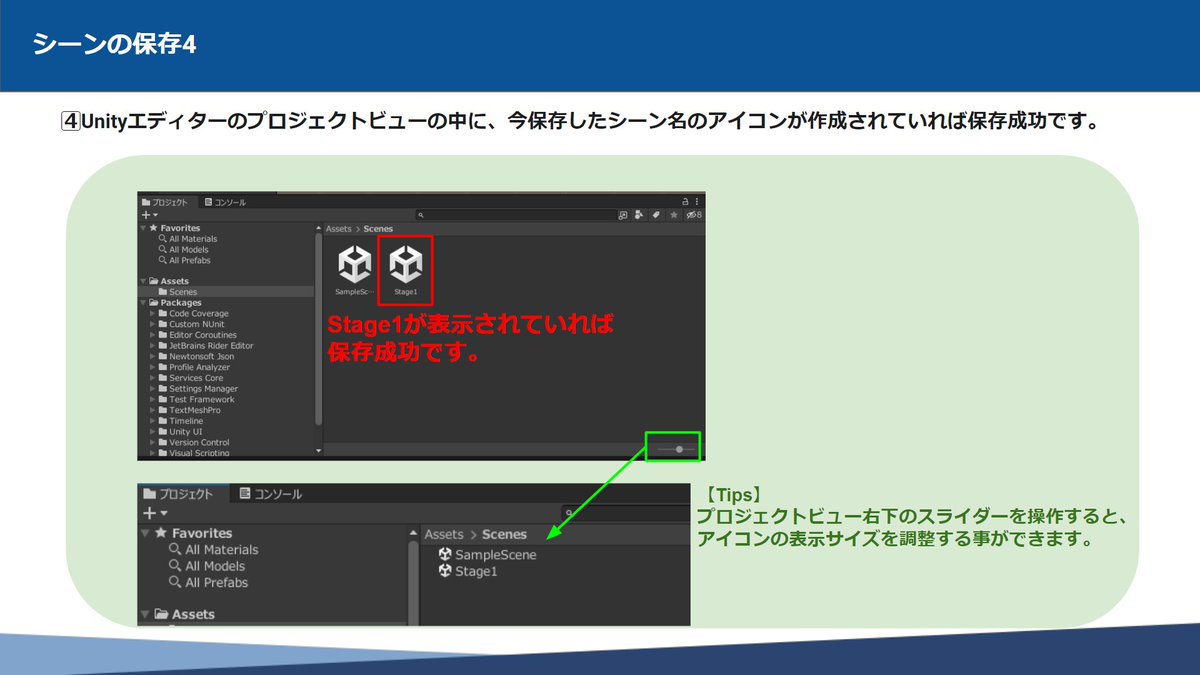Select the Timeline package folder
The image size is (1200, 675).
(181, 421)
